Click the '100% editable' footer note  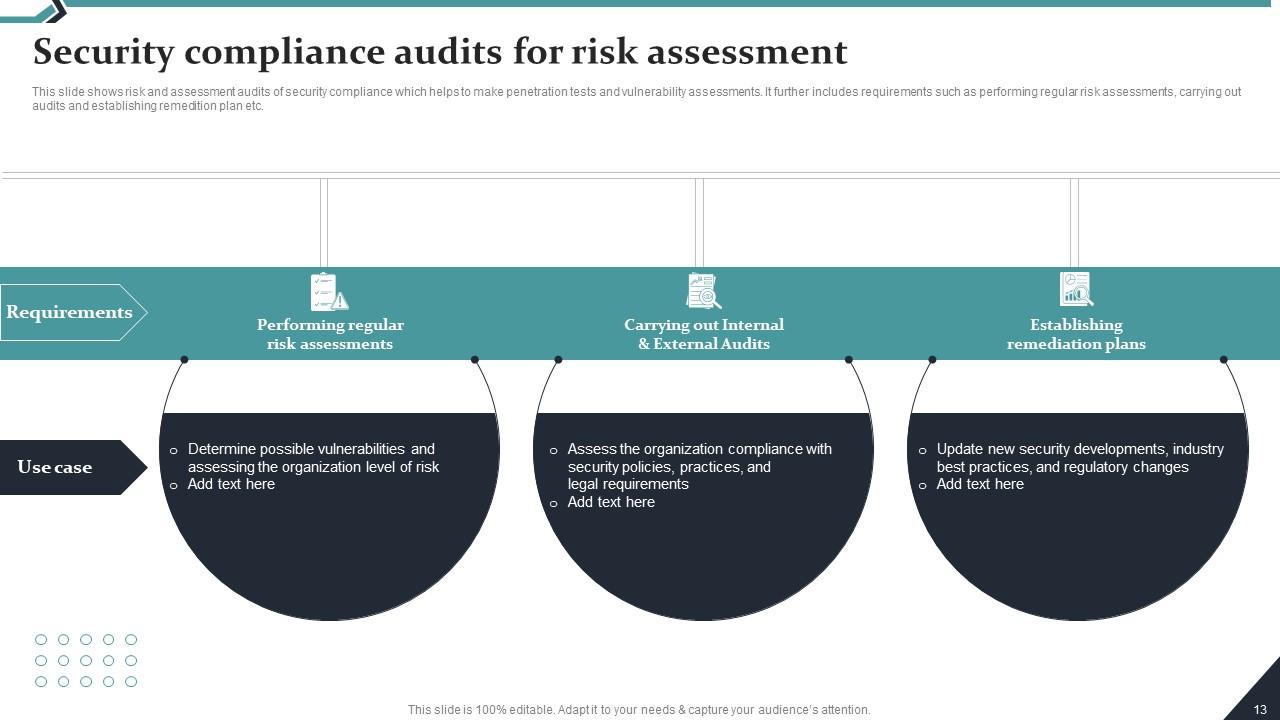tap(639, 709)
